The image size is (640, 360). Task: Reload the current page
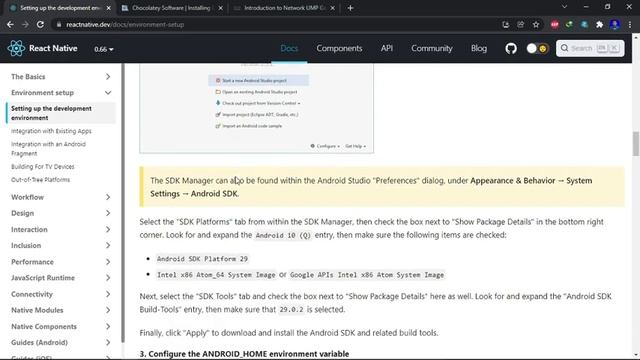40,24
